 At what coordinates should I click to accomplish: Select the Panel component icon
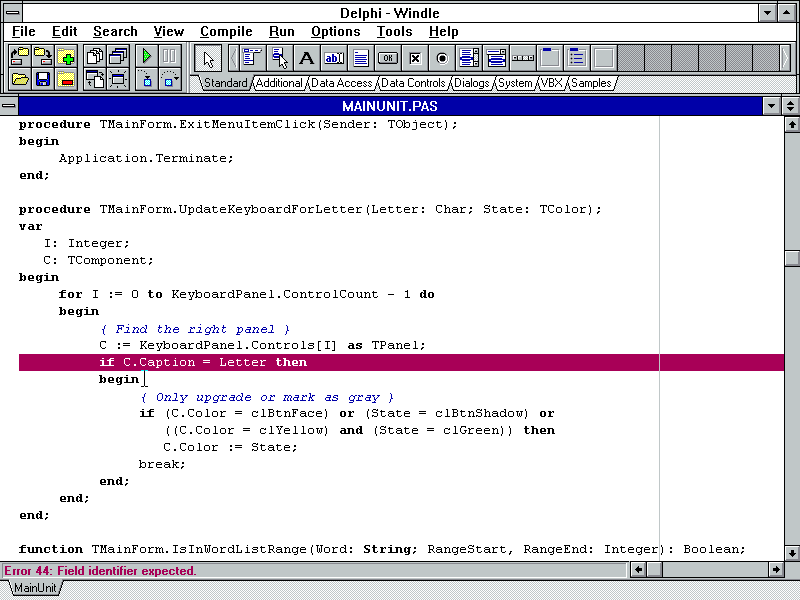pos(604,58)
